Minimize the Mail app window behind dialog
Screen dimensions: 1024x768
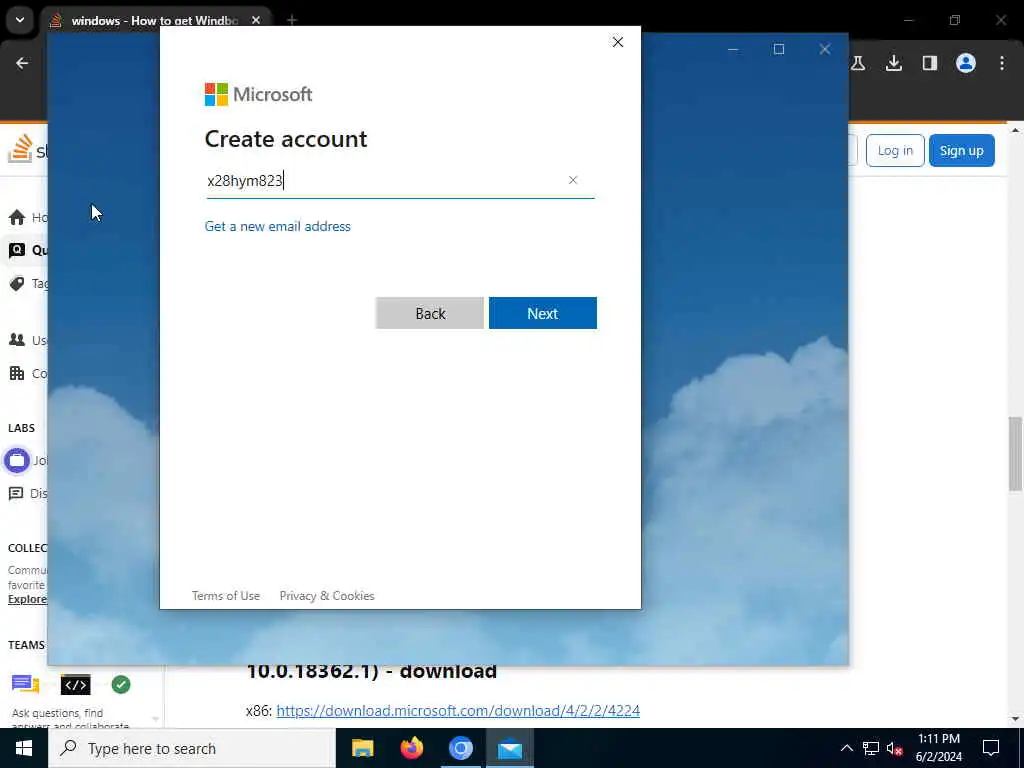click(x=733, y=49)
